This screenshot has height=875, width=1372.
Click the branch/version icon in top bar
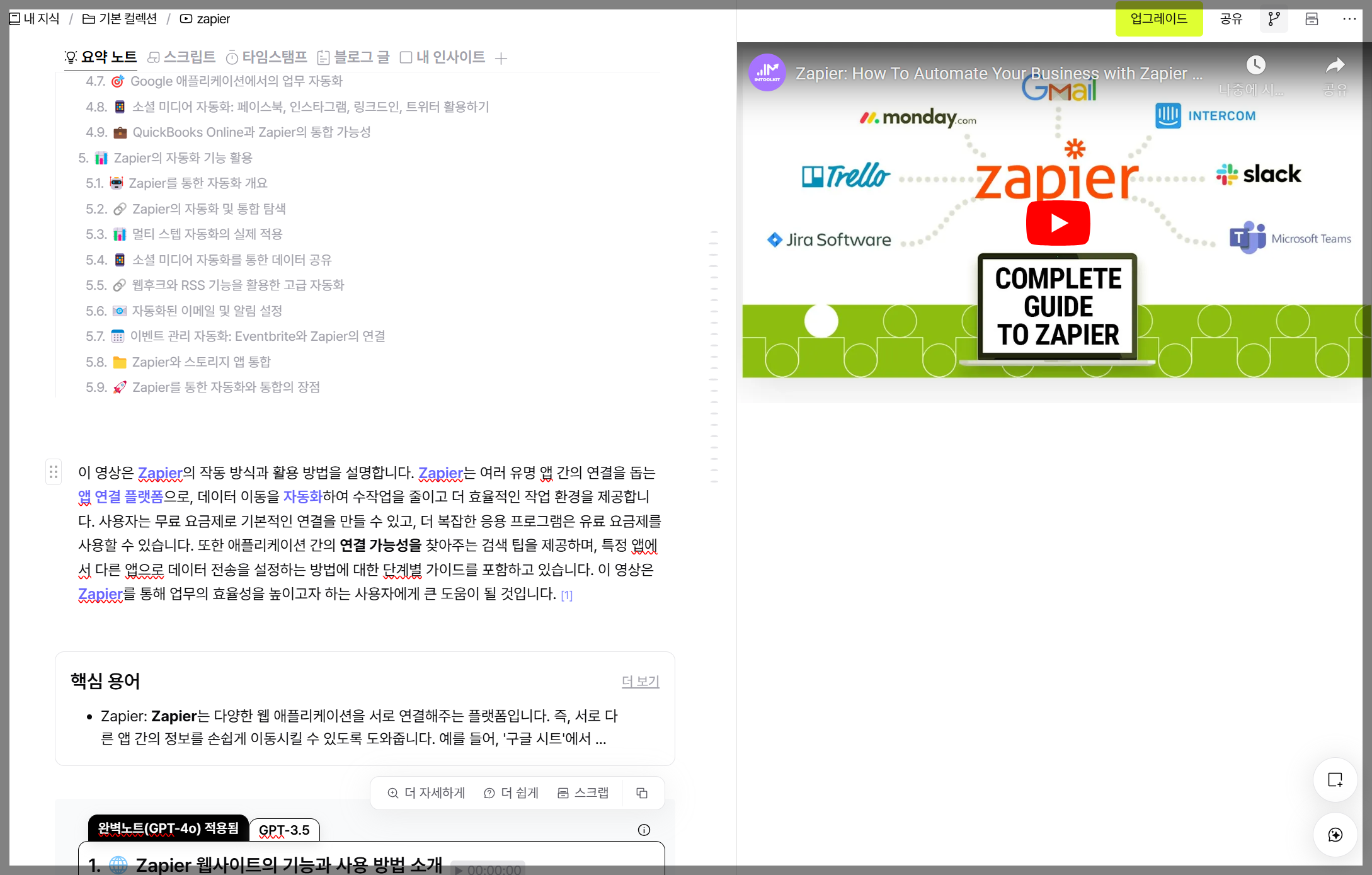(1274, 19)
